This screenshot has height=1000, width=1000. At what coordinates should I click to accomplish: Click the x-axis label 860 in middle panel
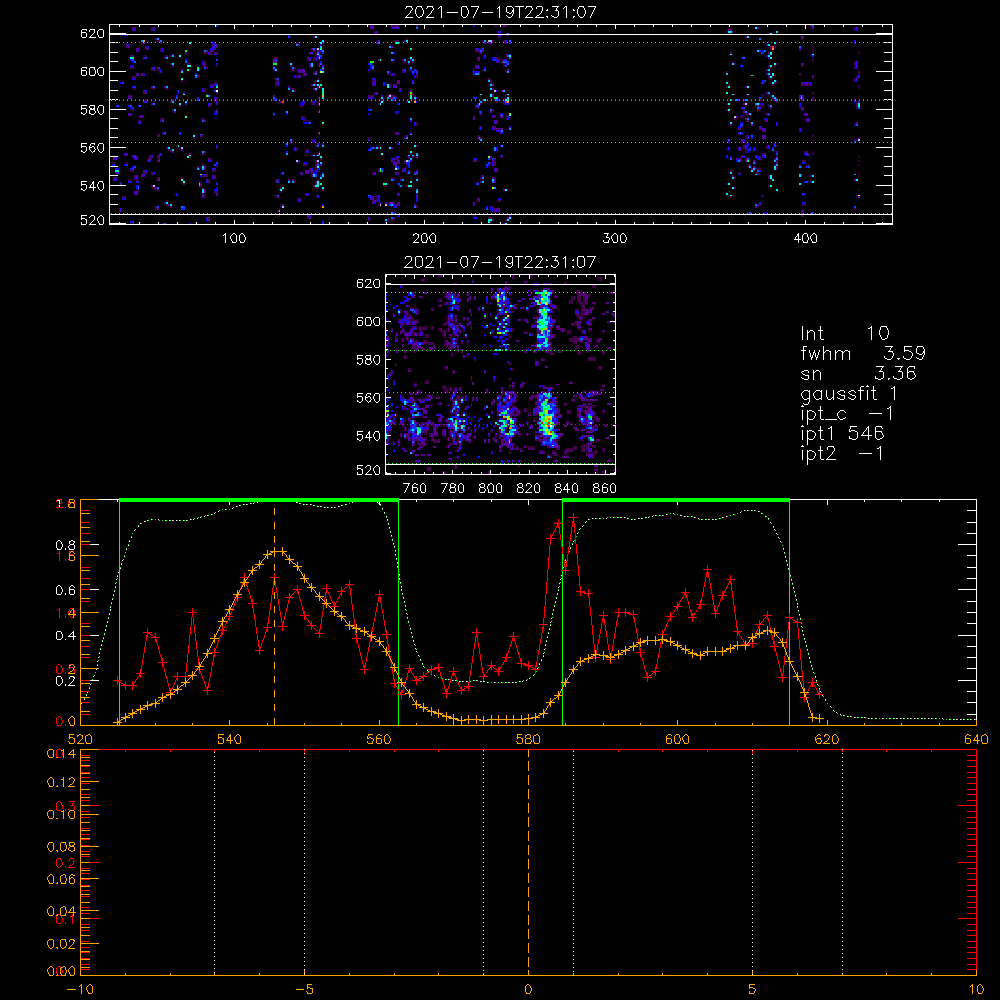coord(605,489)
